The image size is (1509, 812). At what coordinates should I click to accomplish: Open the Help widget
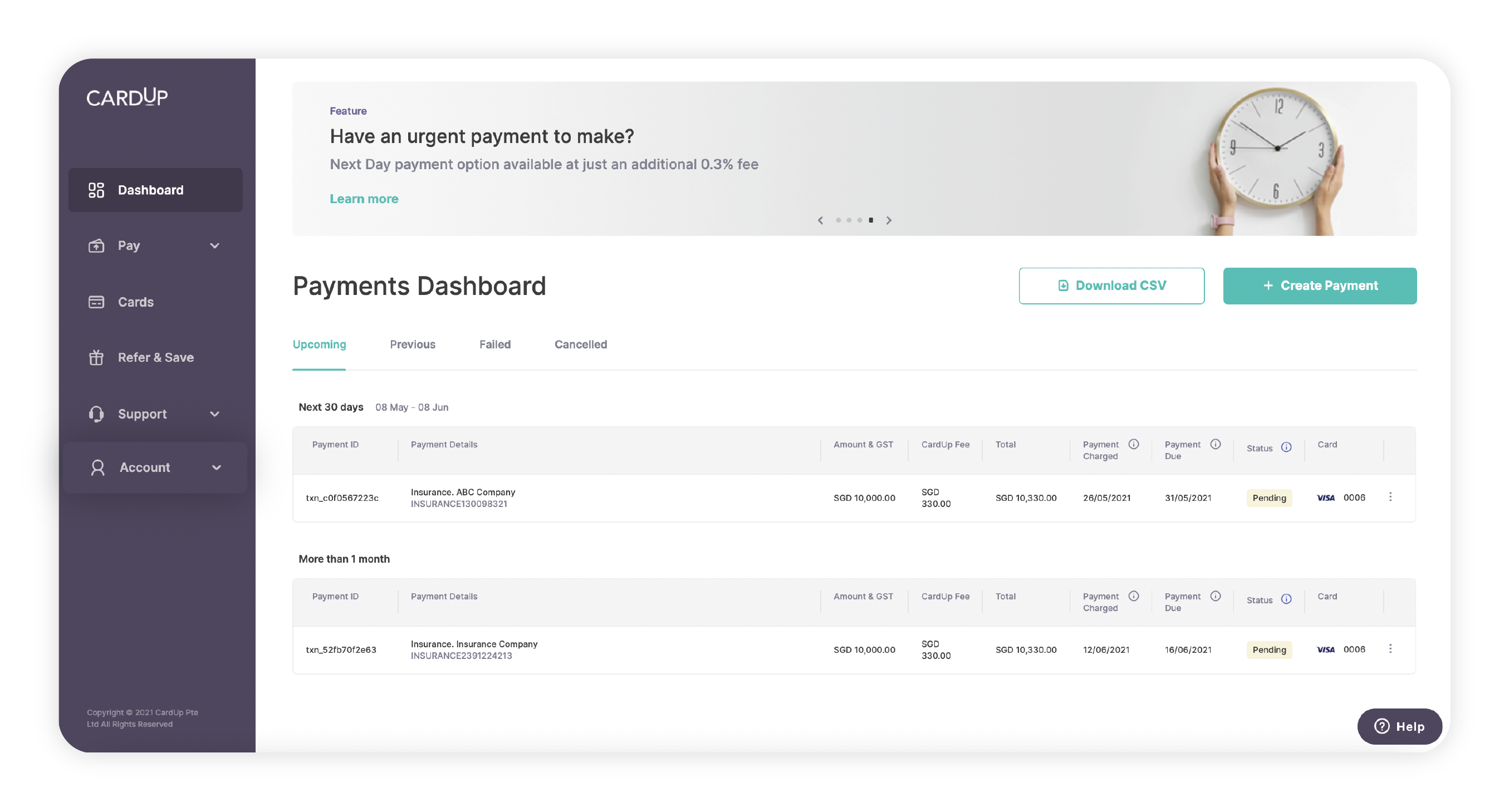tap(1399, 726)
